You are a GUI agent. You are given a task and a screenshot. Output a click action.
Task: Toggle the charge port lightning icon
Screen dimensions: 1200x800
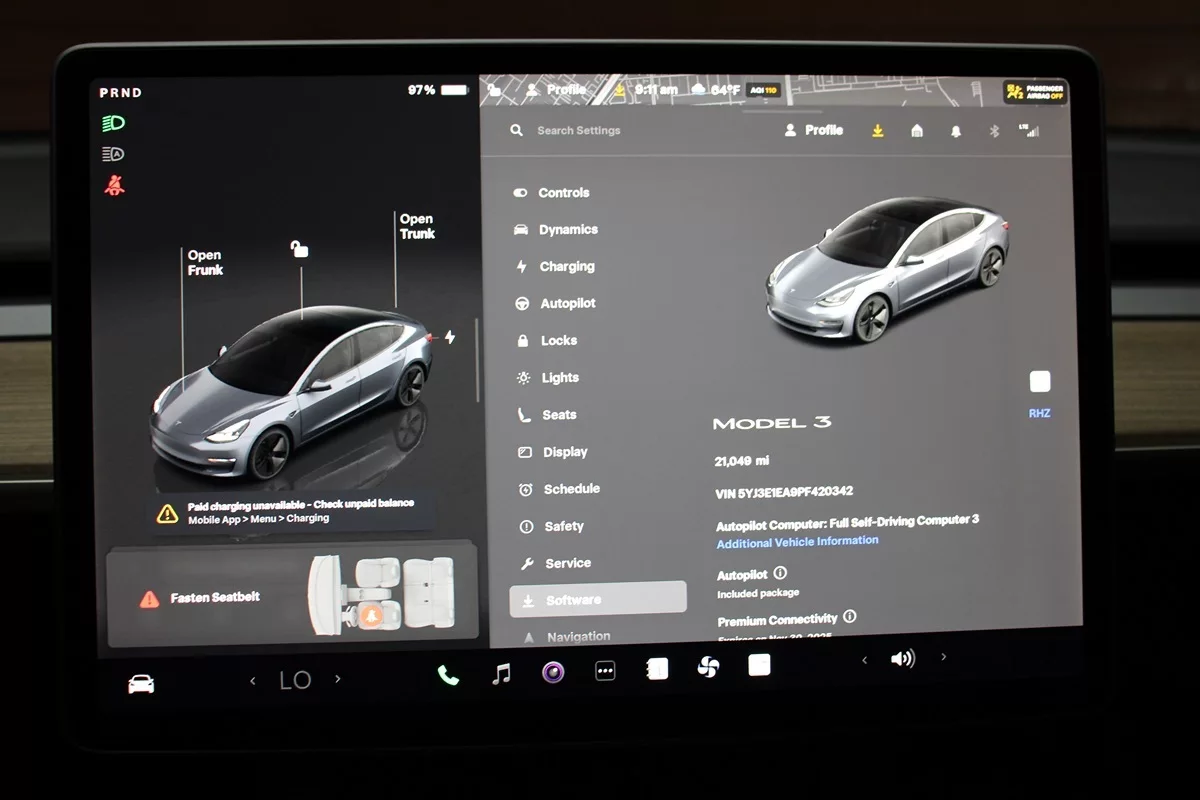(450, 337)
